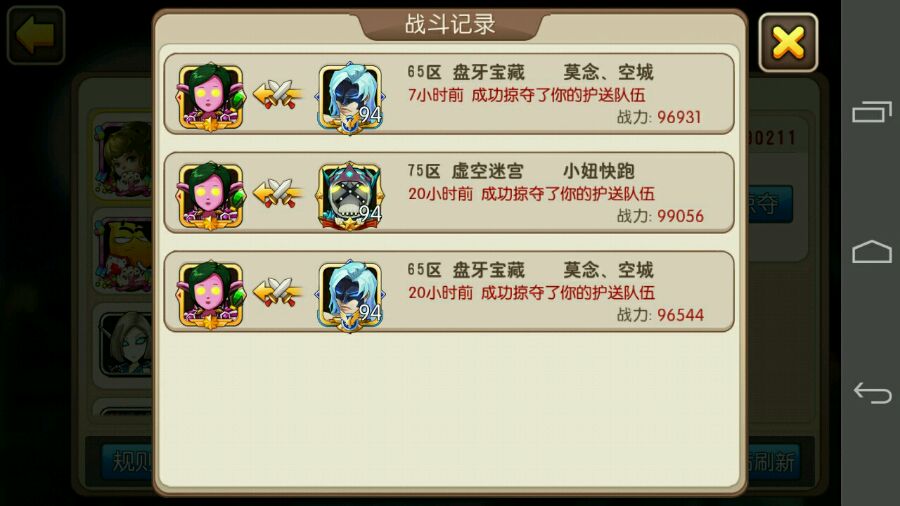Tap green-haired avatar in second record

[211, 196]
